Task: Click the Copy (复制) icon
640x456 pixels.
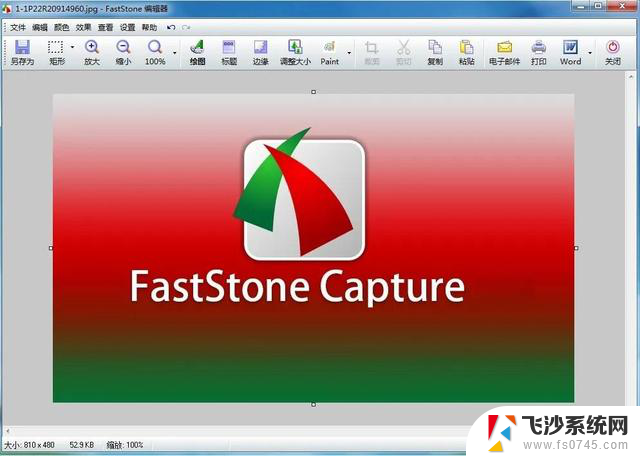Action: (435, 52)
